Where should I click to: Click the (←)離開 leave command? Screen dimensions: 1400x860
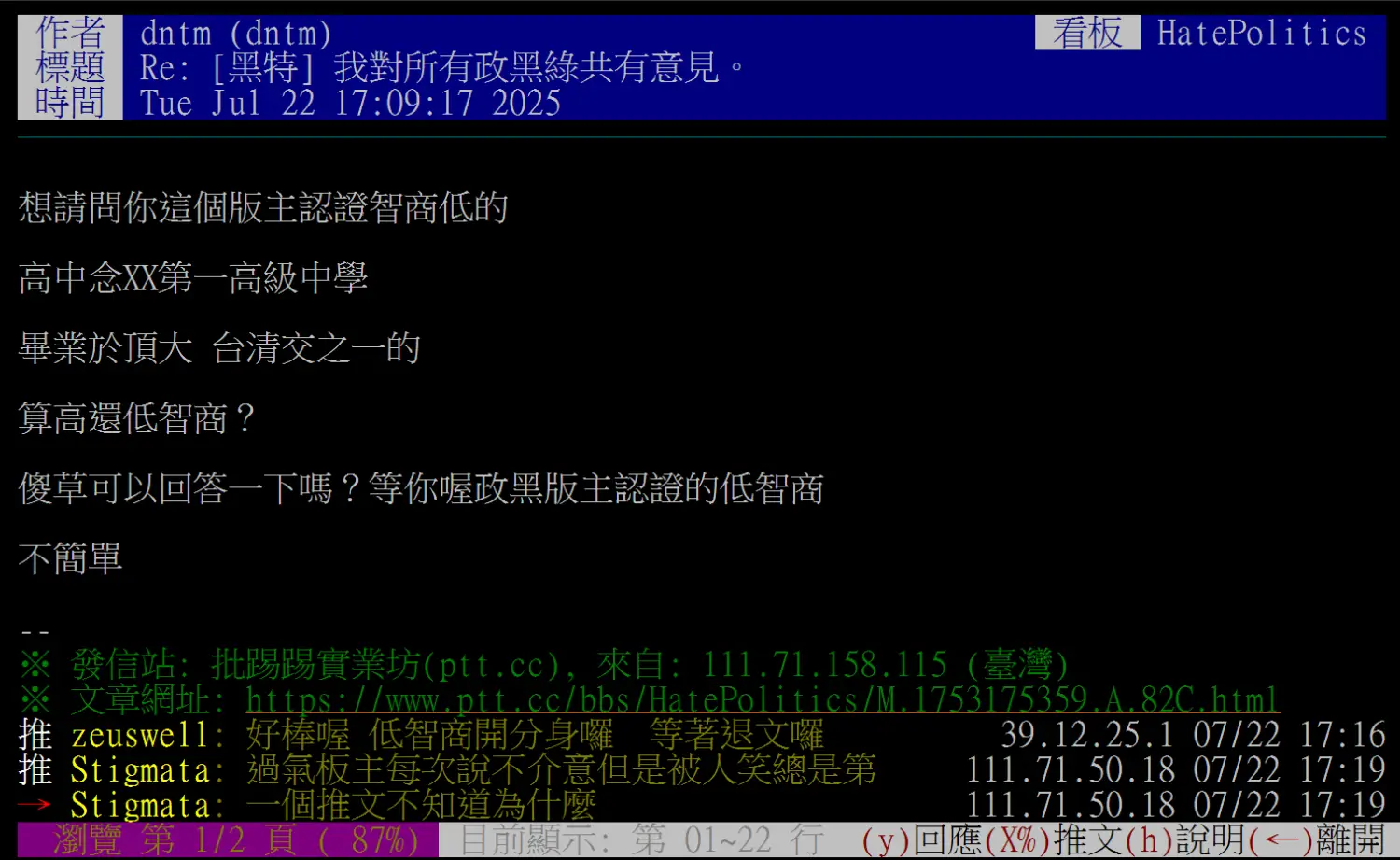(1317, 840)
